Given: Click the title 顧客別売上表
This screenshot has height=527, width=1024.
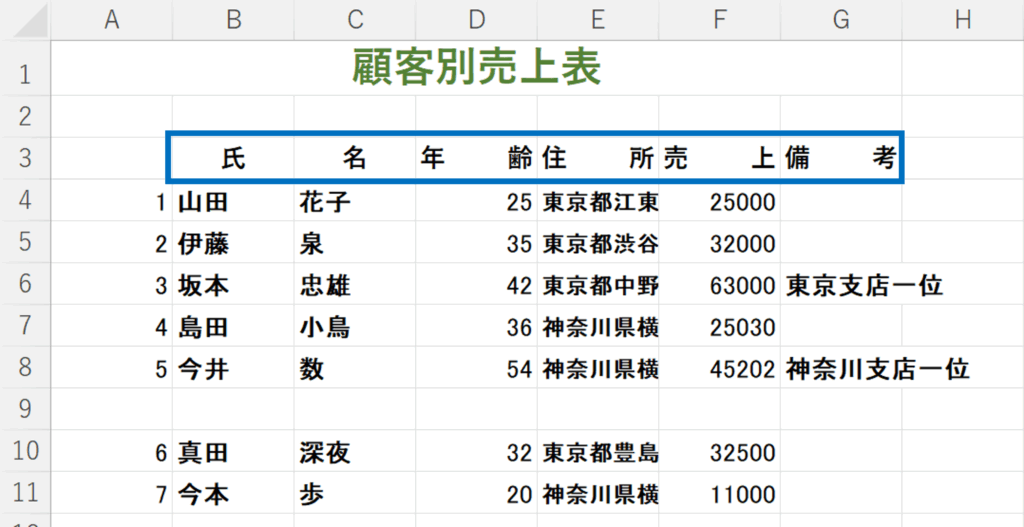Looking at the screenshot, I should 476,69.
